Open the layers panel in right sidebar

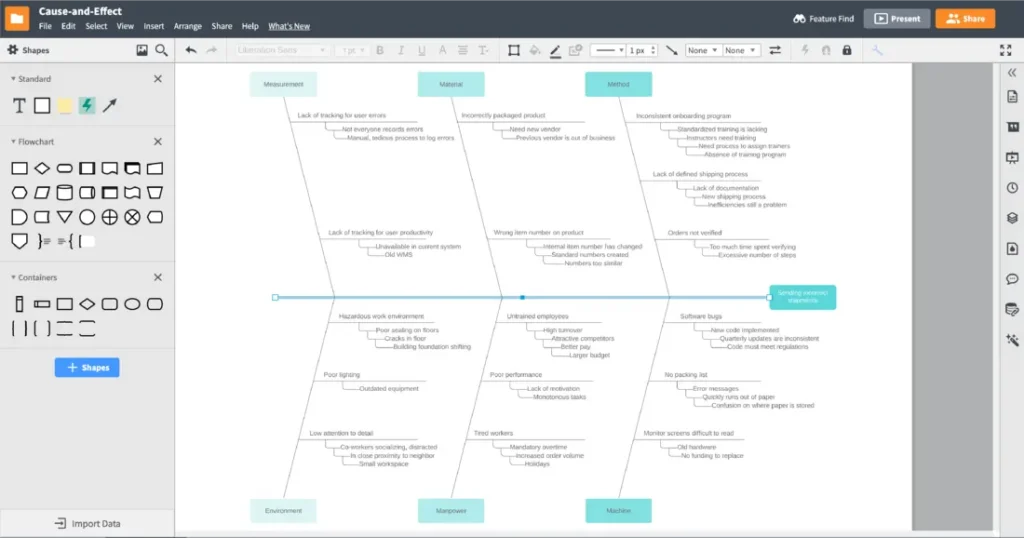(x=1012, y=217)
